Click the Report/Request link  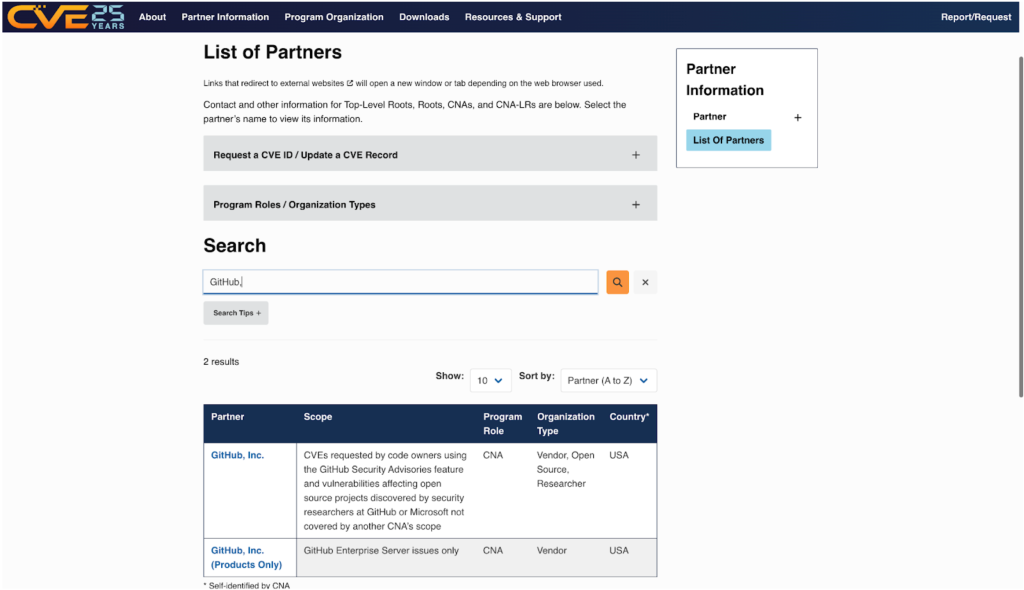[976, 17]
